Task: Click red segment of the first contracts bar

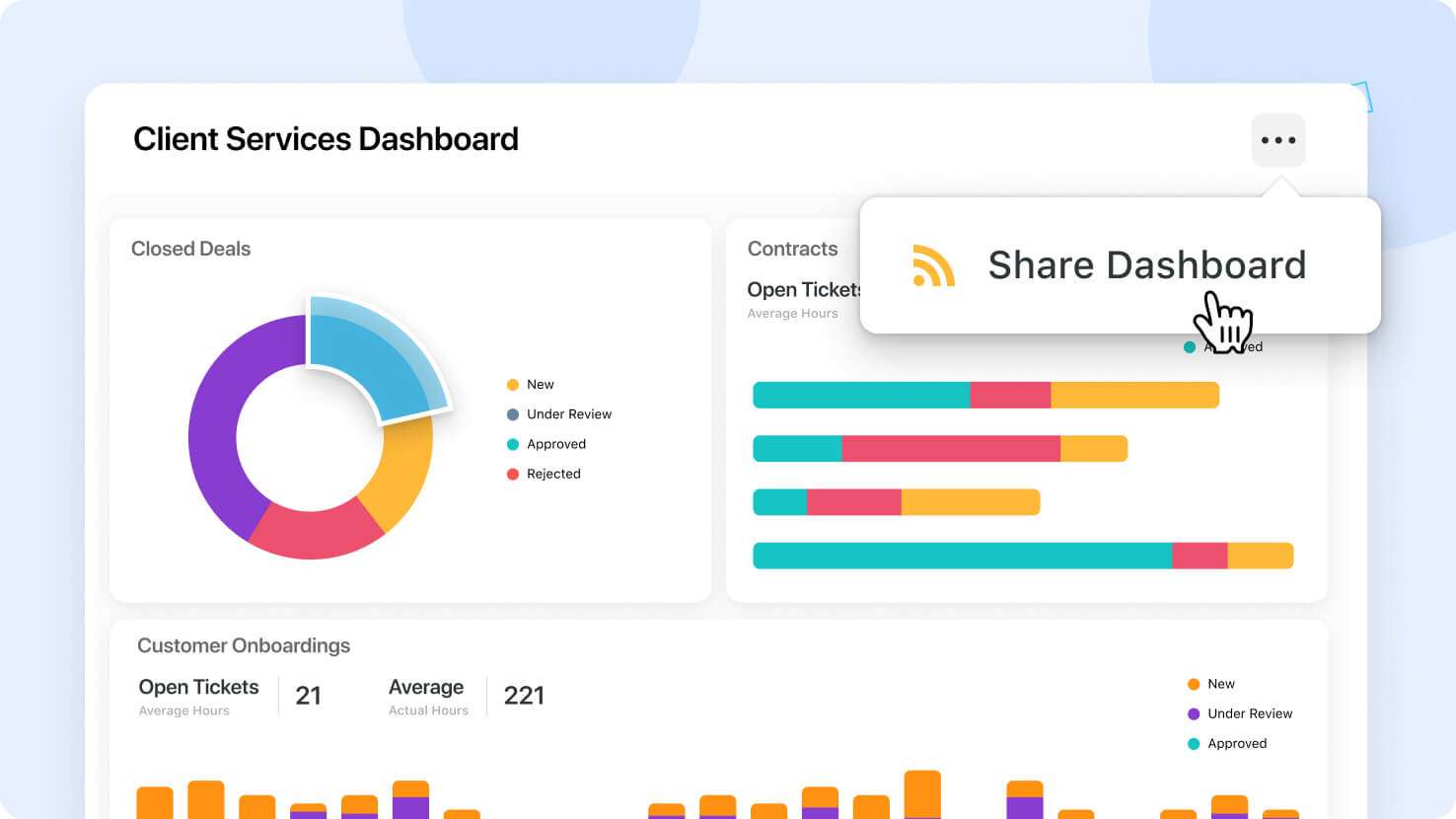Action: coord(1011,395)
